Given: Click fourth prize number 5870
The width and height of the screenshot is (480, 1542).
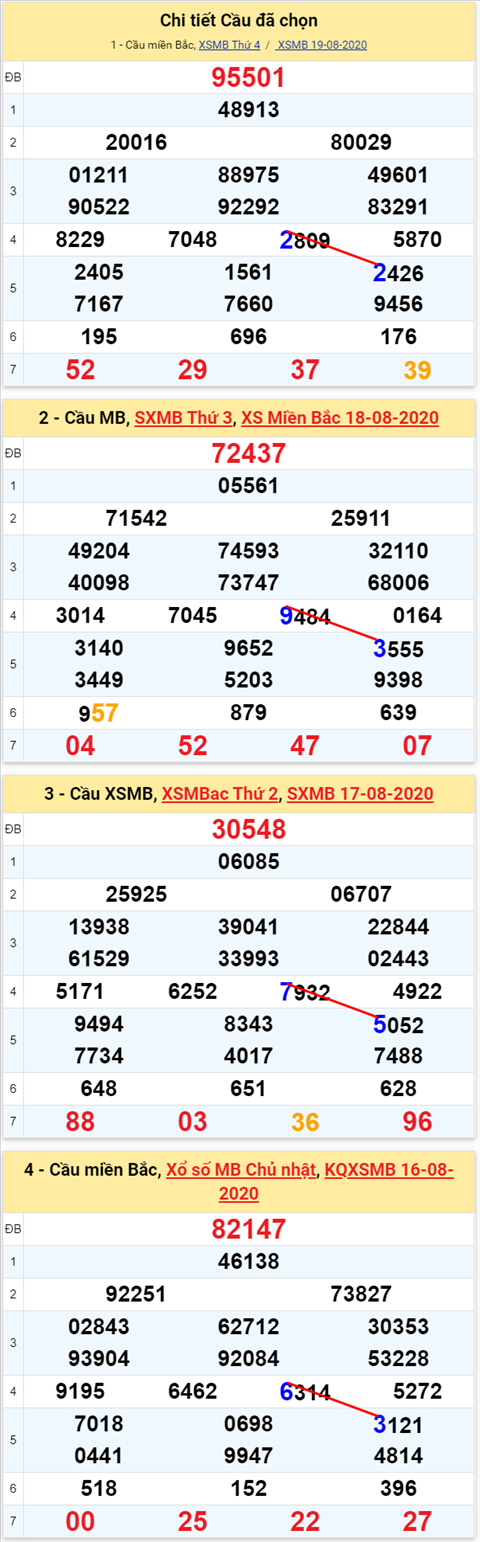Looking at the screenshot, I should tap(418, 240).
